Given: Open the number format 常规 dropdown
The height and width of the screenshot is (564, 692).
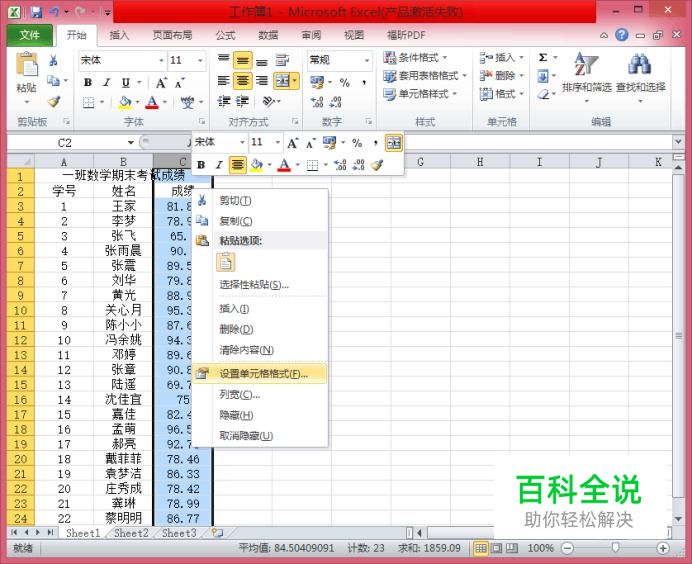Looking at the screenshot, I should tap(367, 60).
